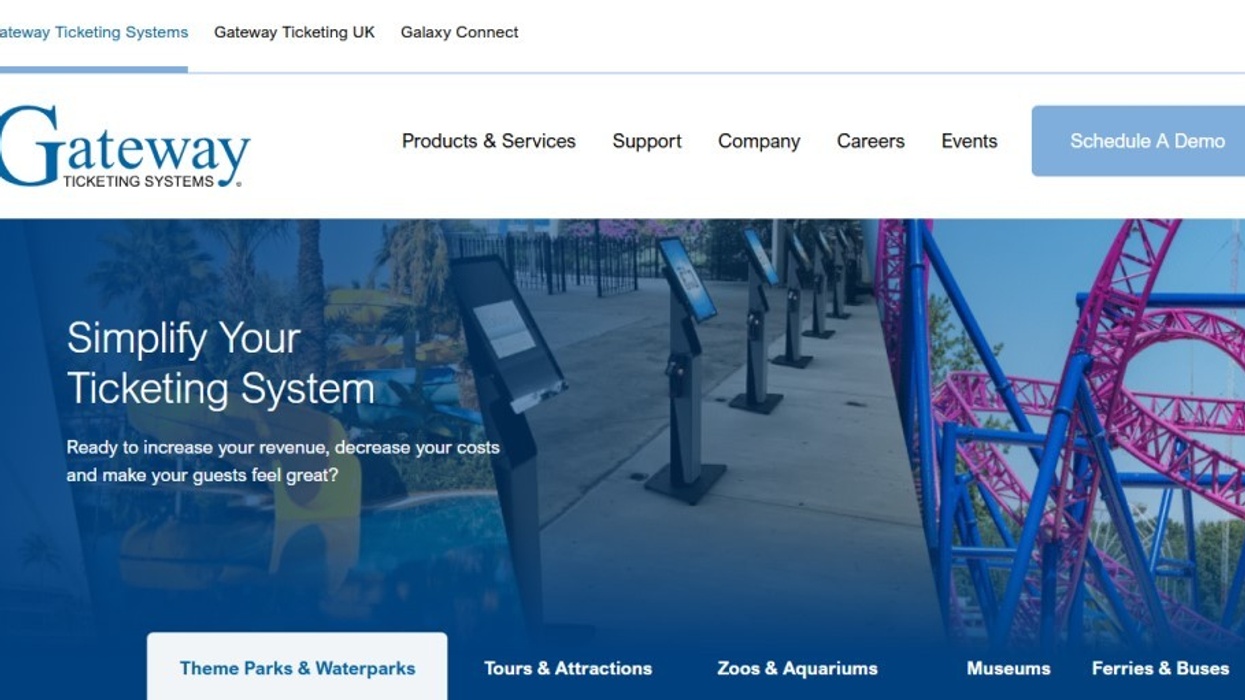
Task: Select the Ferries & Buses category
Action: pyautogui.click(x=1160, y=668)
